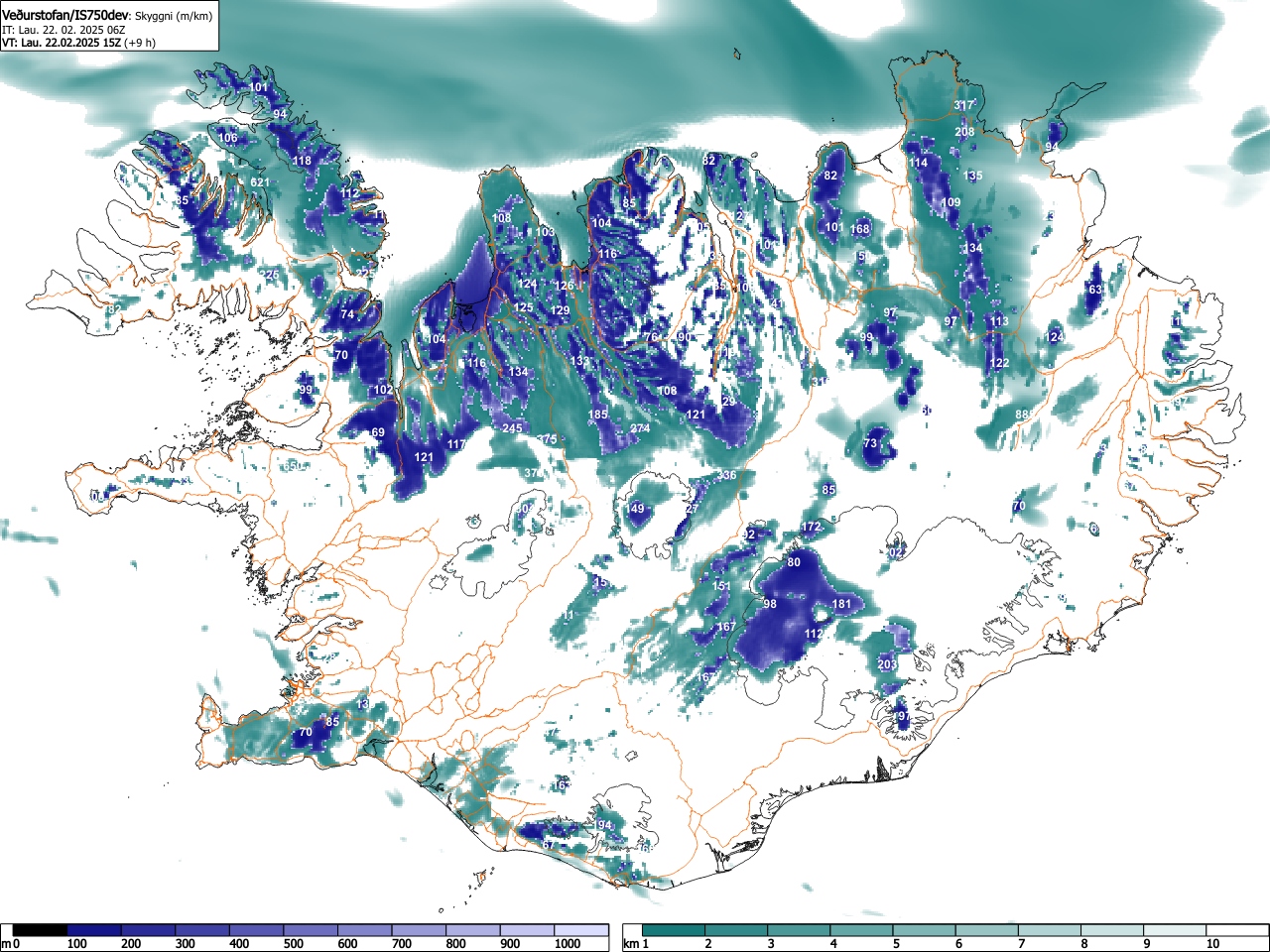Click the 'VT: Lau. 22.02.2025 15Z' line
This screenshot has width=1270, height=952.
click(62, 43)
